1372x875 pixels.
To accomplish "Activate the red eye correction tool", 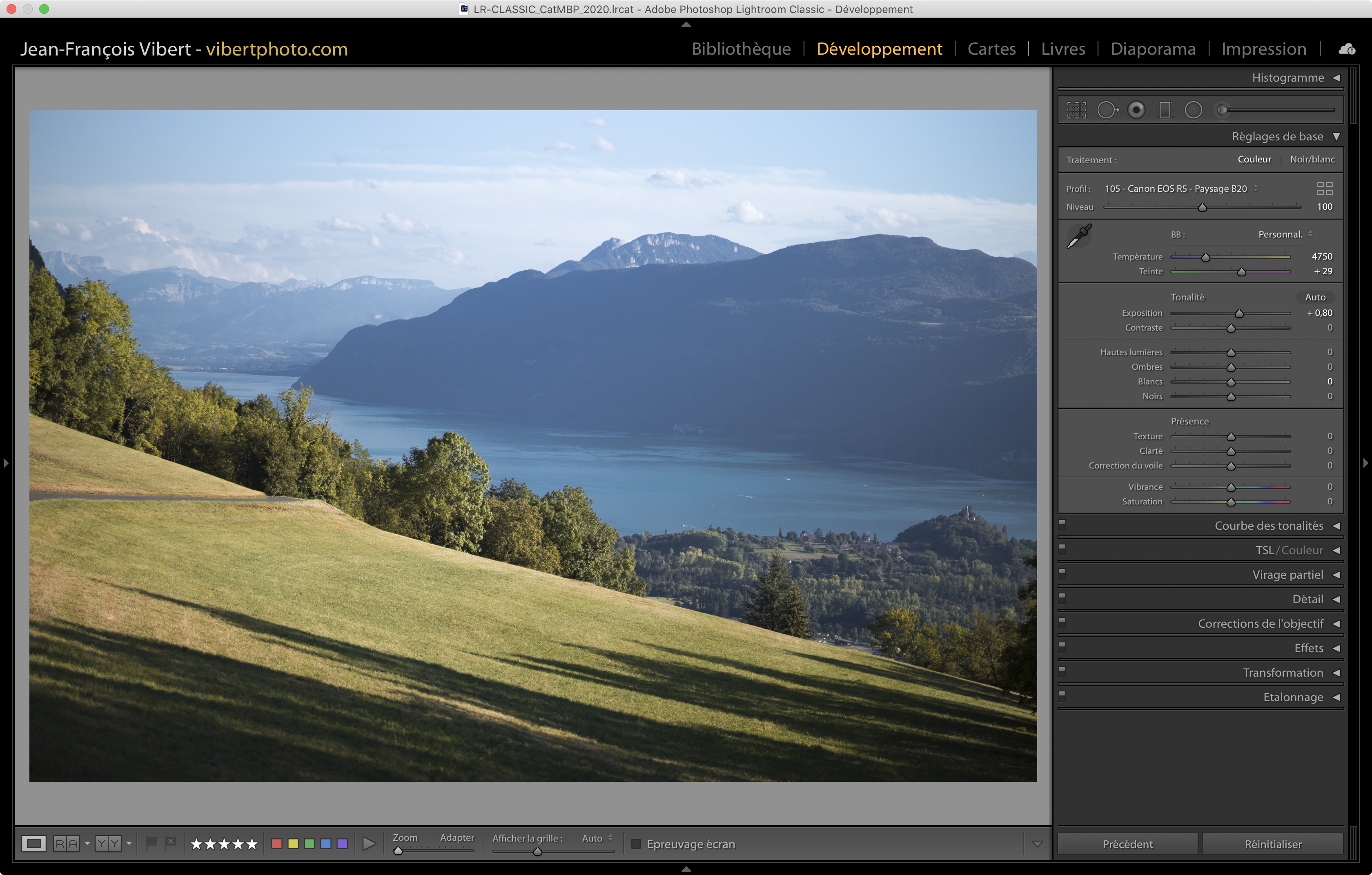I will tap(1136, 110).
